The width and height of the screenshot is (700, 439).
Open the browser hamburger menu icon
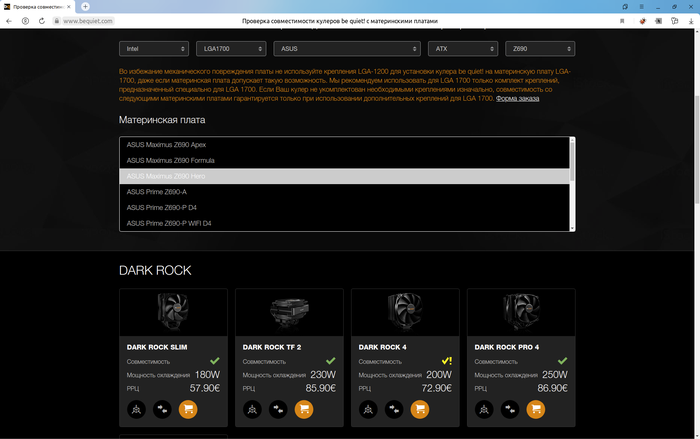[x=642, y=7]
